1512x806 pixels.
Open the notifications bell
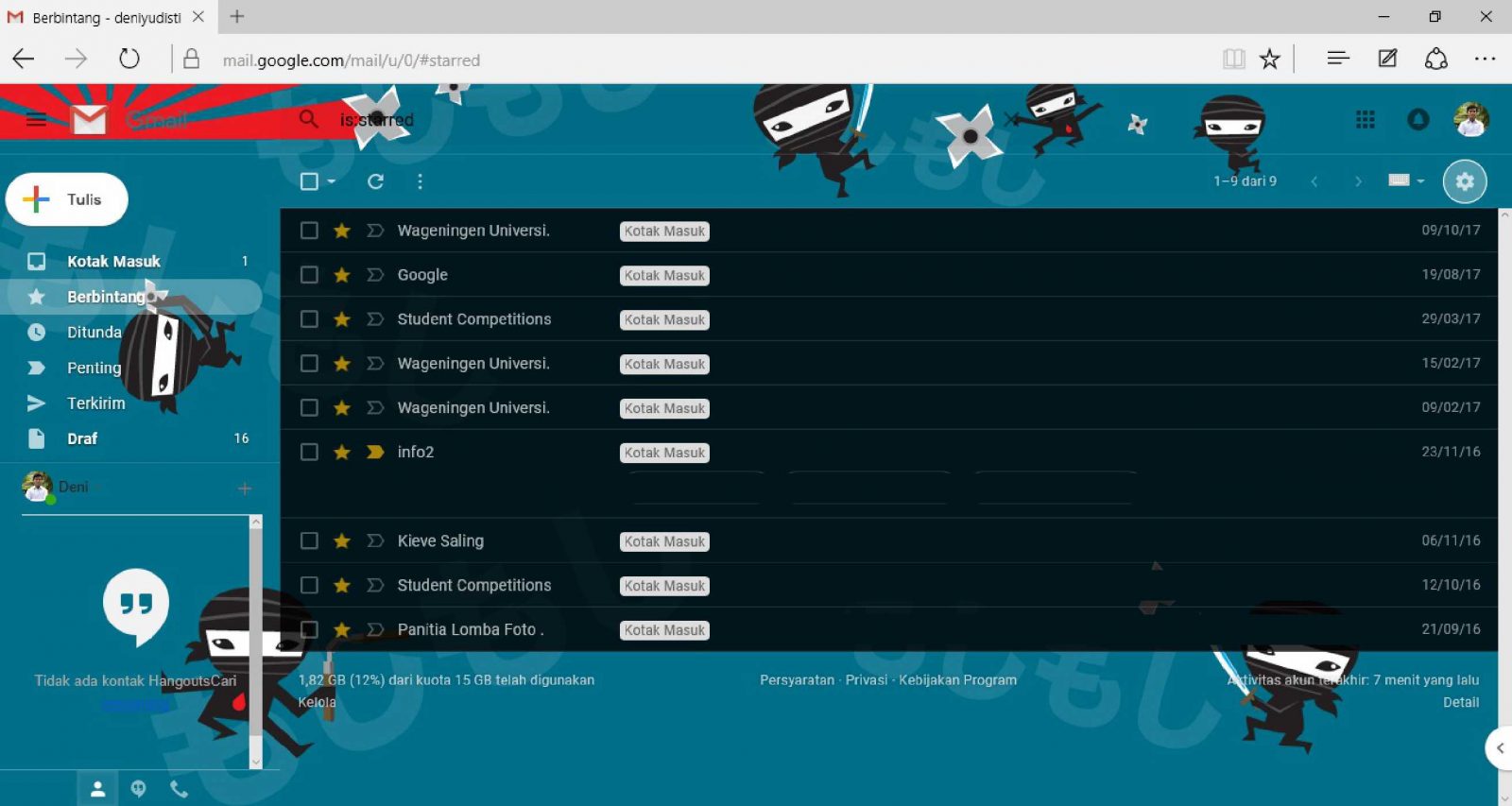1417,120
